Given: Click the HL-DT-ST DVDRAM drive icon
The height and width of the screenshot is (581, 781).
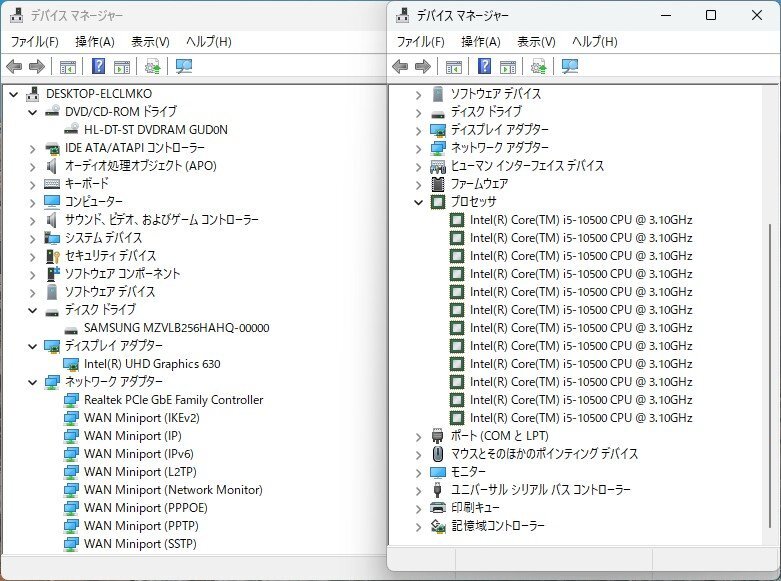Looking at the screenshot, I should pos(72,130).
